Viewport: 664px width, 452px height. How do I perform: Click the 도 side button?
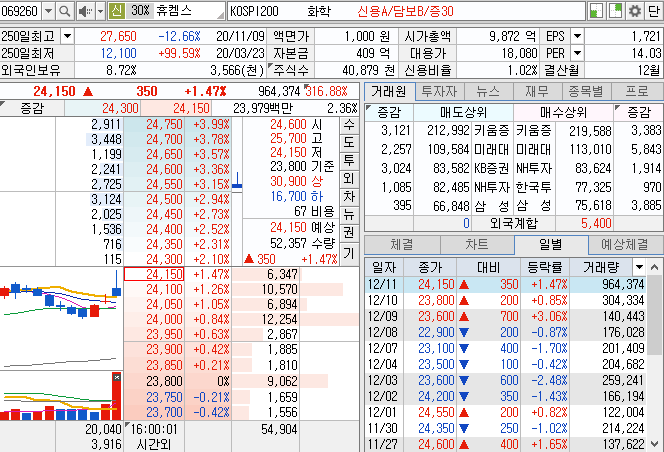349,142
